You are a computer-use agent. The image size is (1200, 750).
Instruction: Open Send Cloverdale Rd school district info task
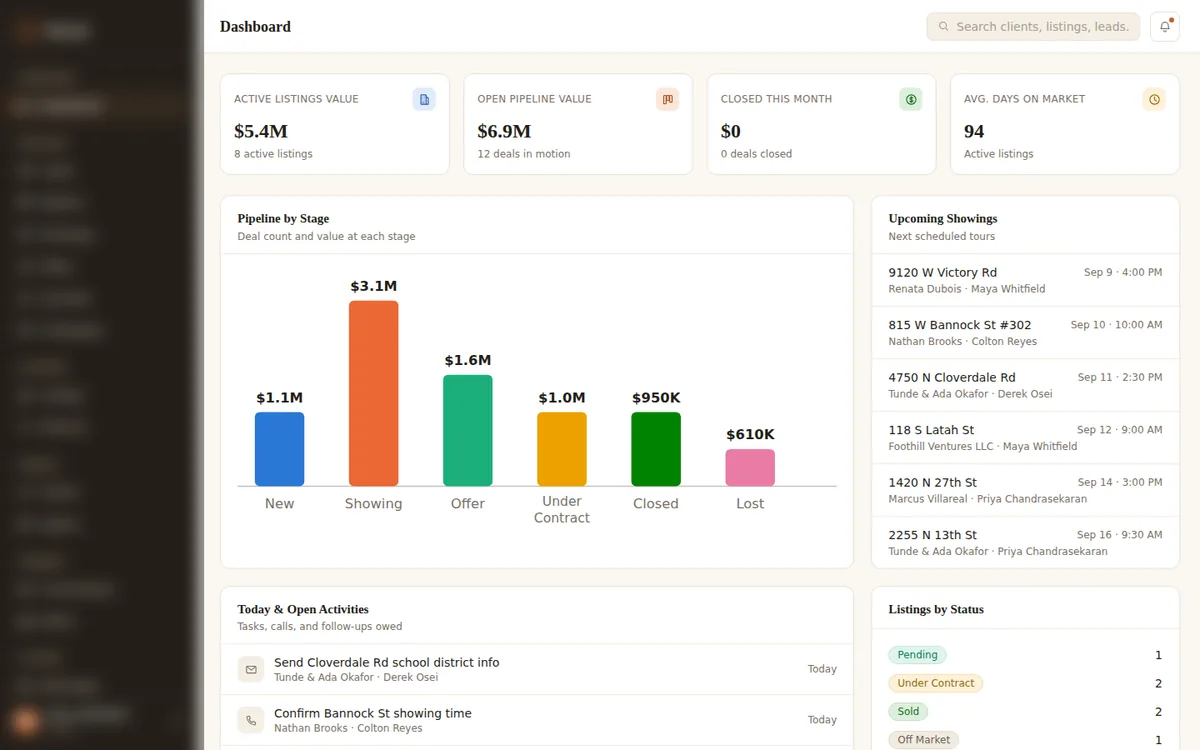tap(537, 669)
